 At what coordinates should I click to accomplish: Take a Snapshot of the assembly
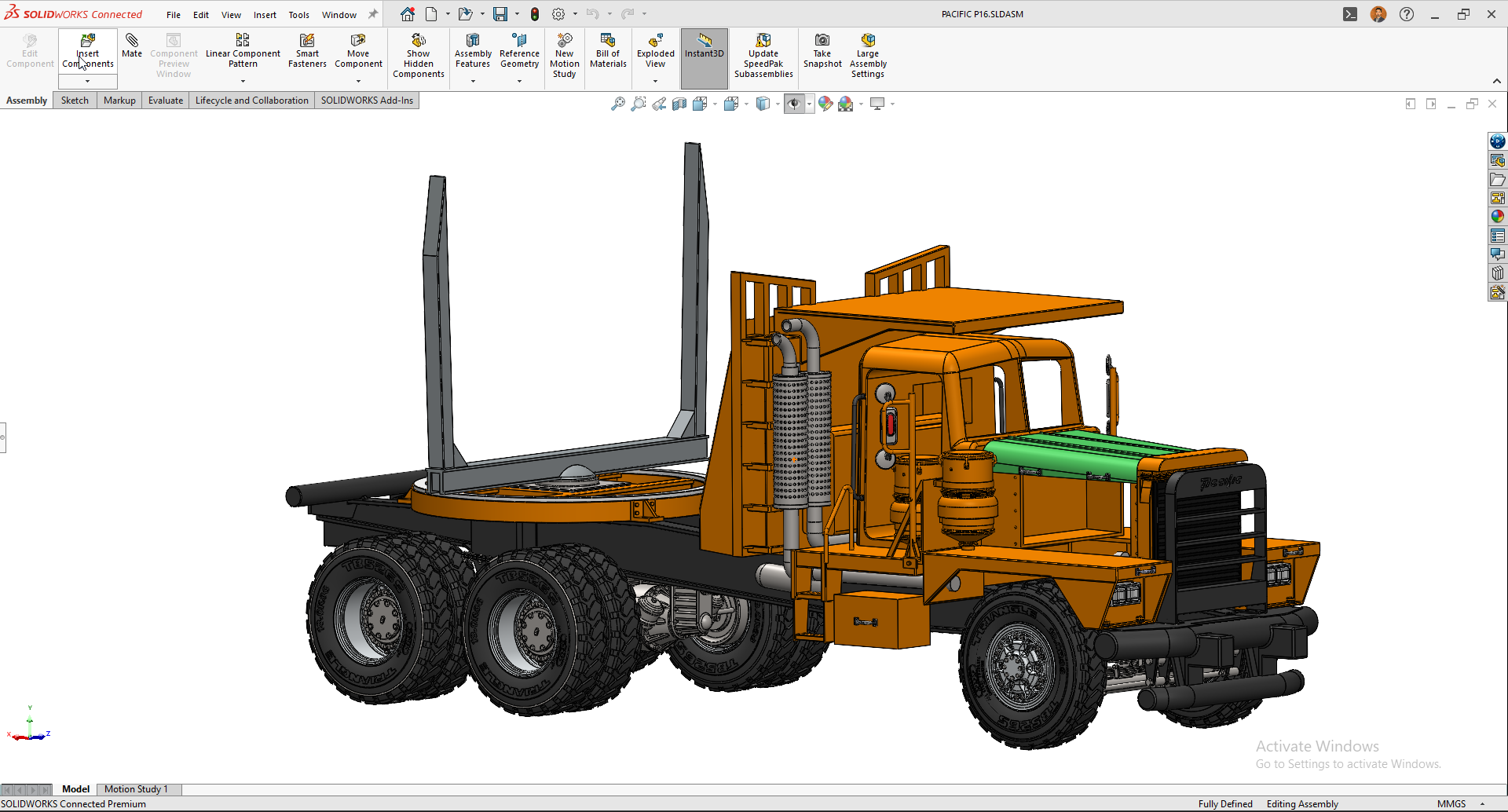(822, 51)
